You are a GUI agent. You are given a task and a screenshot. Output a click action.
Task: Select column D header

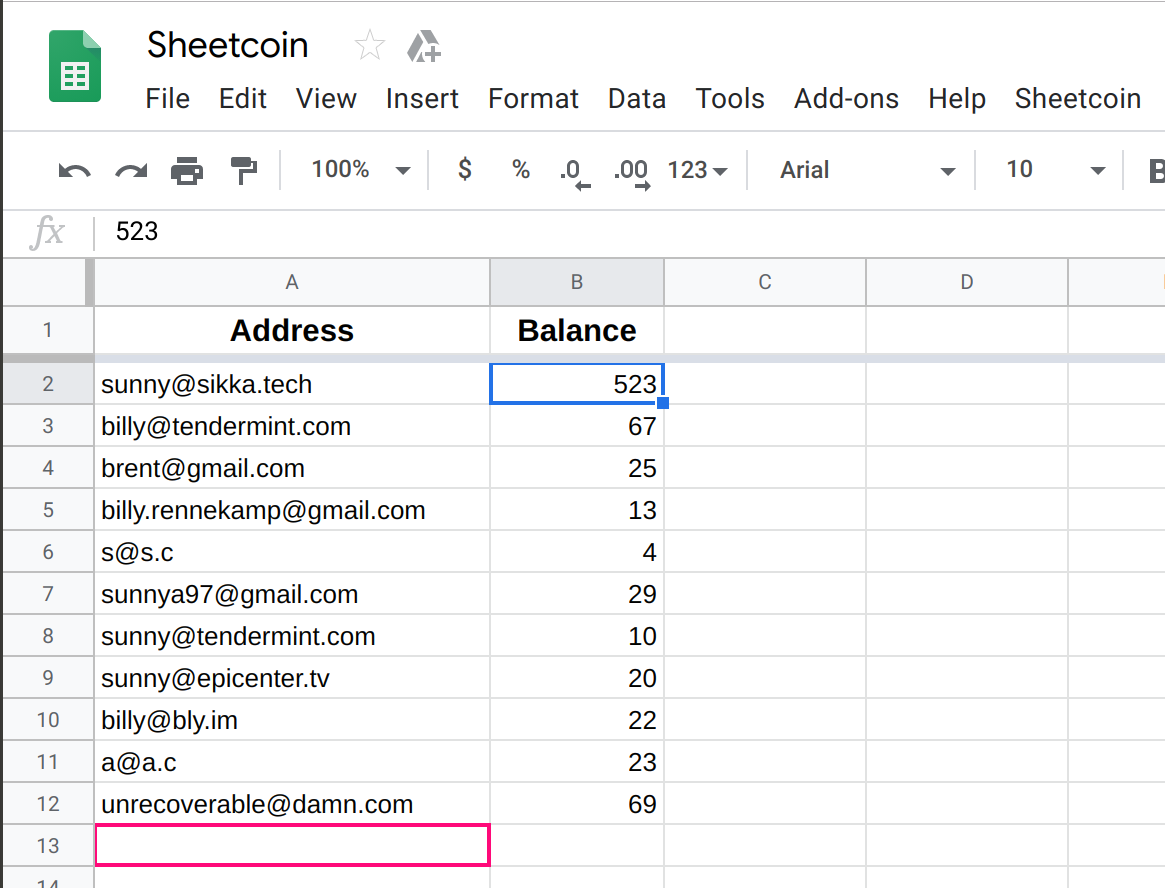[967, 282]
